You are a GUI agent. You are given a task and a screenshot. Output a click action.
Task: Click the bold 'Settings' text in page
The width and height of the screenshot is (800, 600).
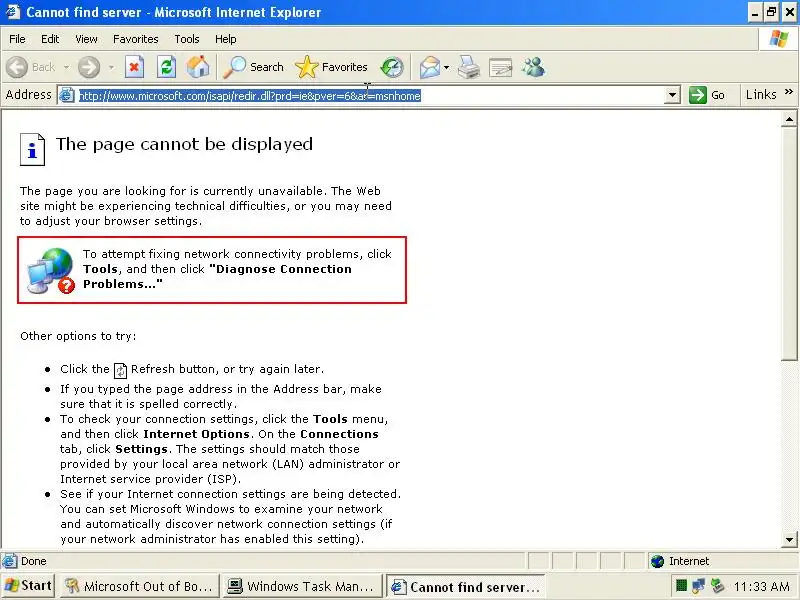(x=141, y=449)
